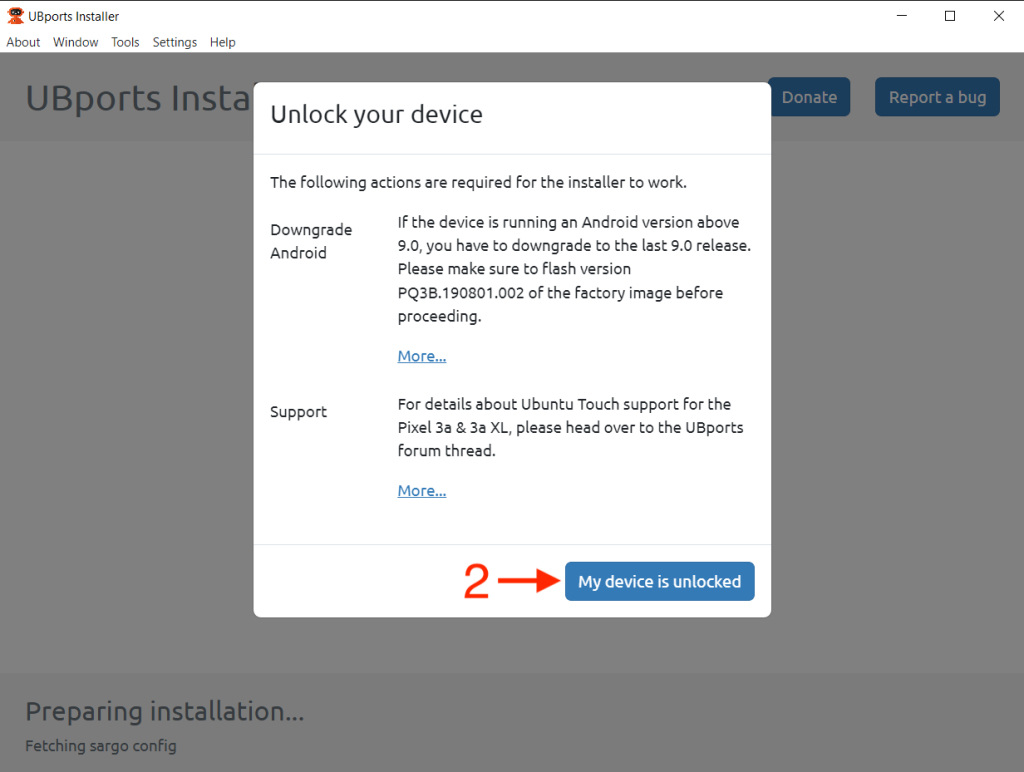Click the UBports robot icon in title bar
This screenshot has height=772, width=1024.
pyautogui.click(x=16, y=16)
